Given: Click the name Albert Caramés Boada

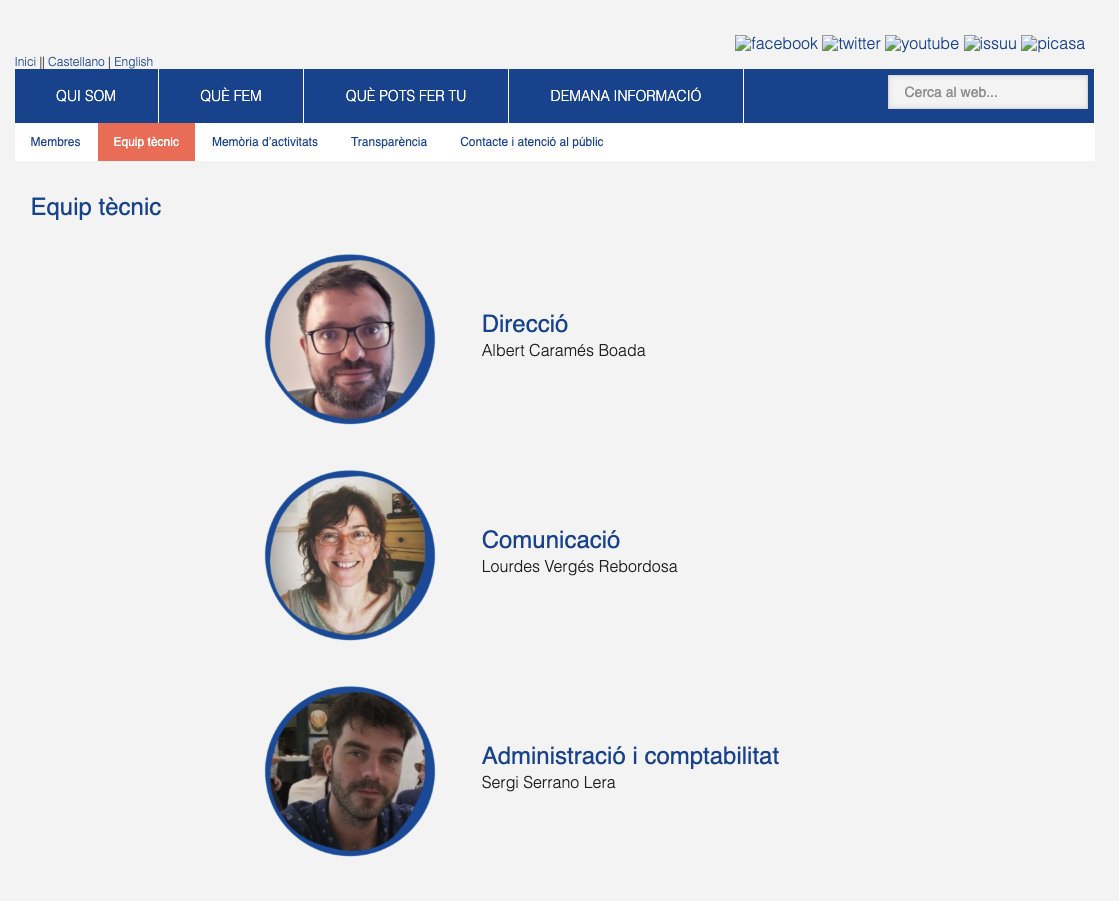Looking at the screenshot, I should point(563,351).
